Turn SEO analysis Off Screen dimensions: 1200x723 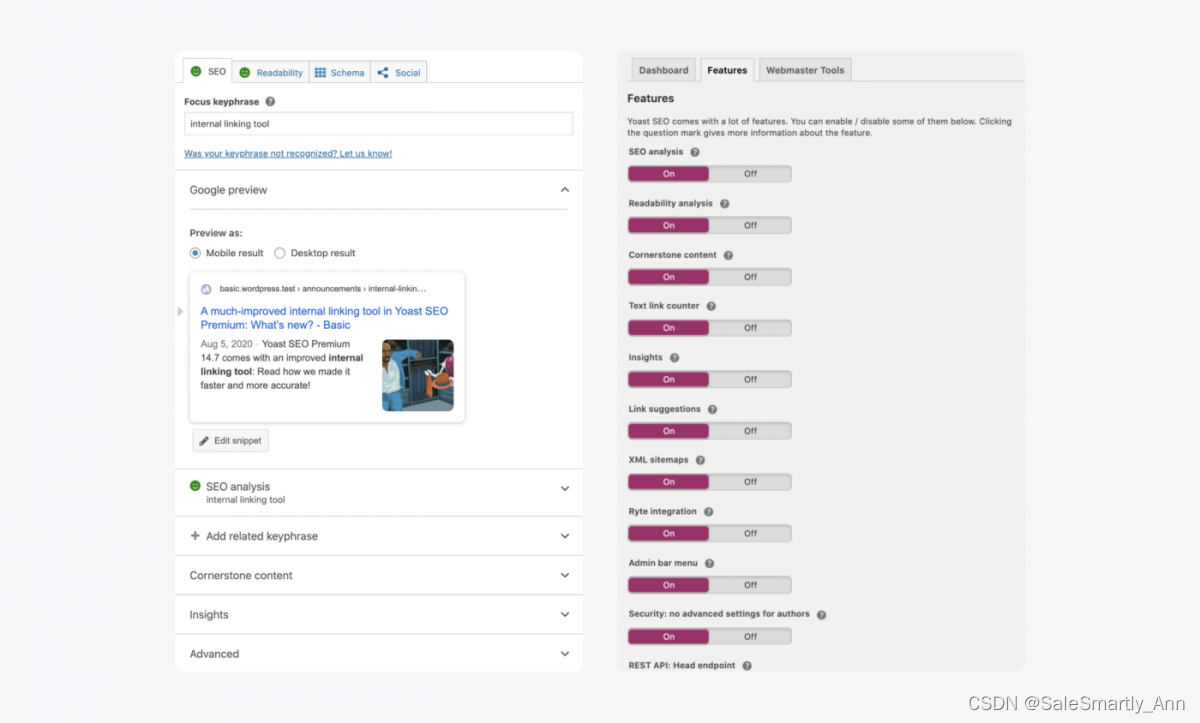[750, 174]
